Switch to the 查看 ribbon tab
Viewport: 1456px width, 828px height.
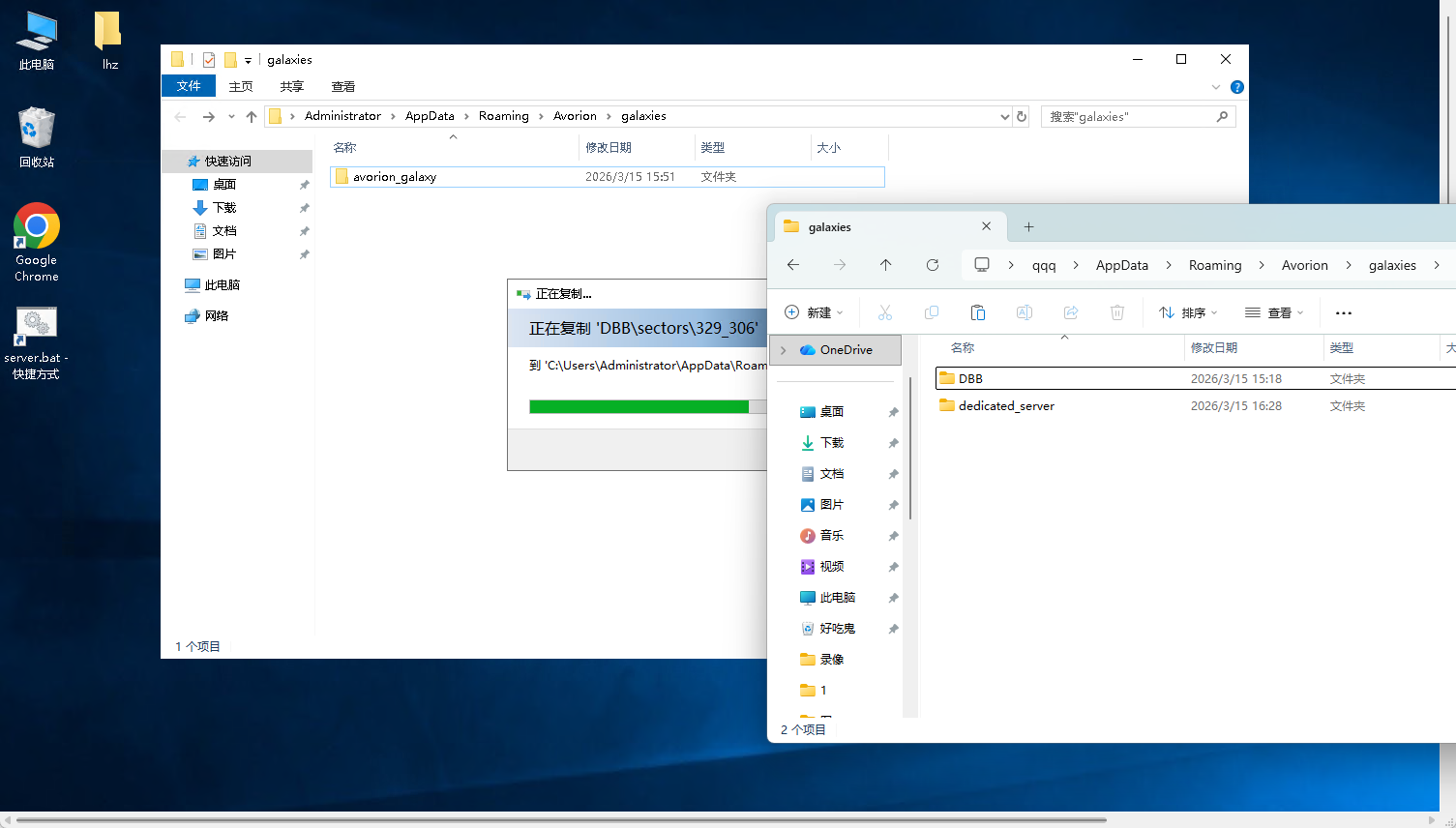[x=342, y=87]
